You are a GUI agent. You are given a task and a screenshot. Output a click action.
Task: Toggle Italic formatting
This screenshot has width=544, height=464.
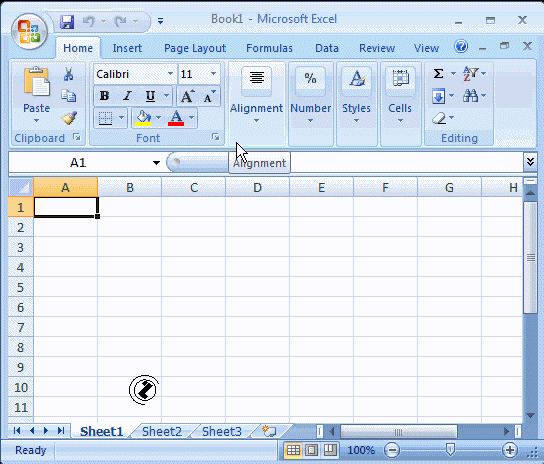128,96
